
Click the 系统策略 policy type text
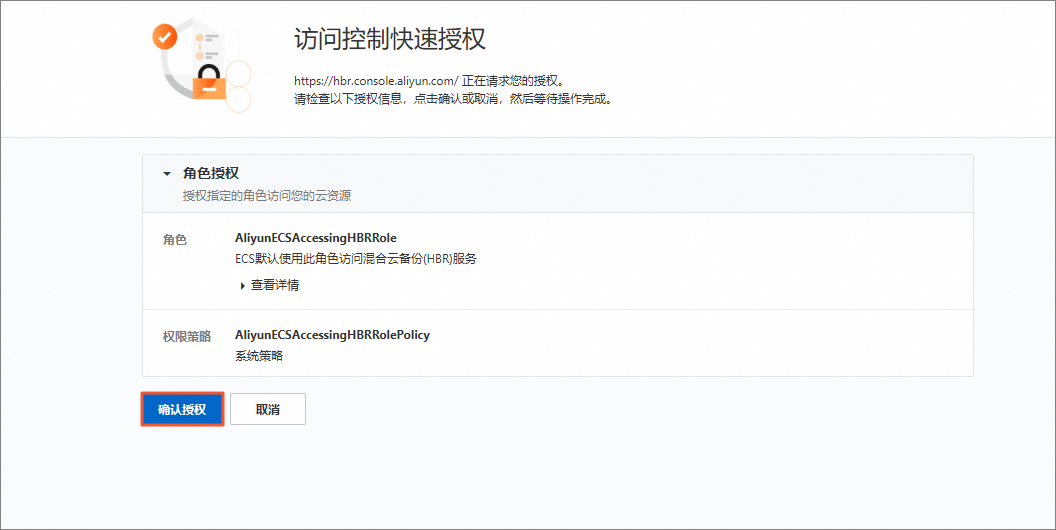tap(259, 356)
